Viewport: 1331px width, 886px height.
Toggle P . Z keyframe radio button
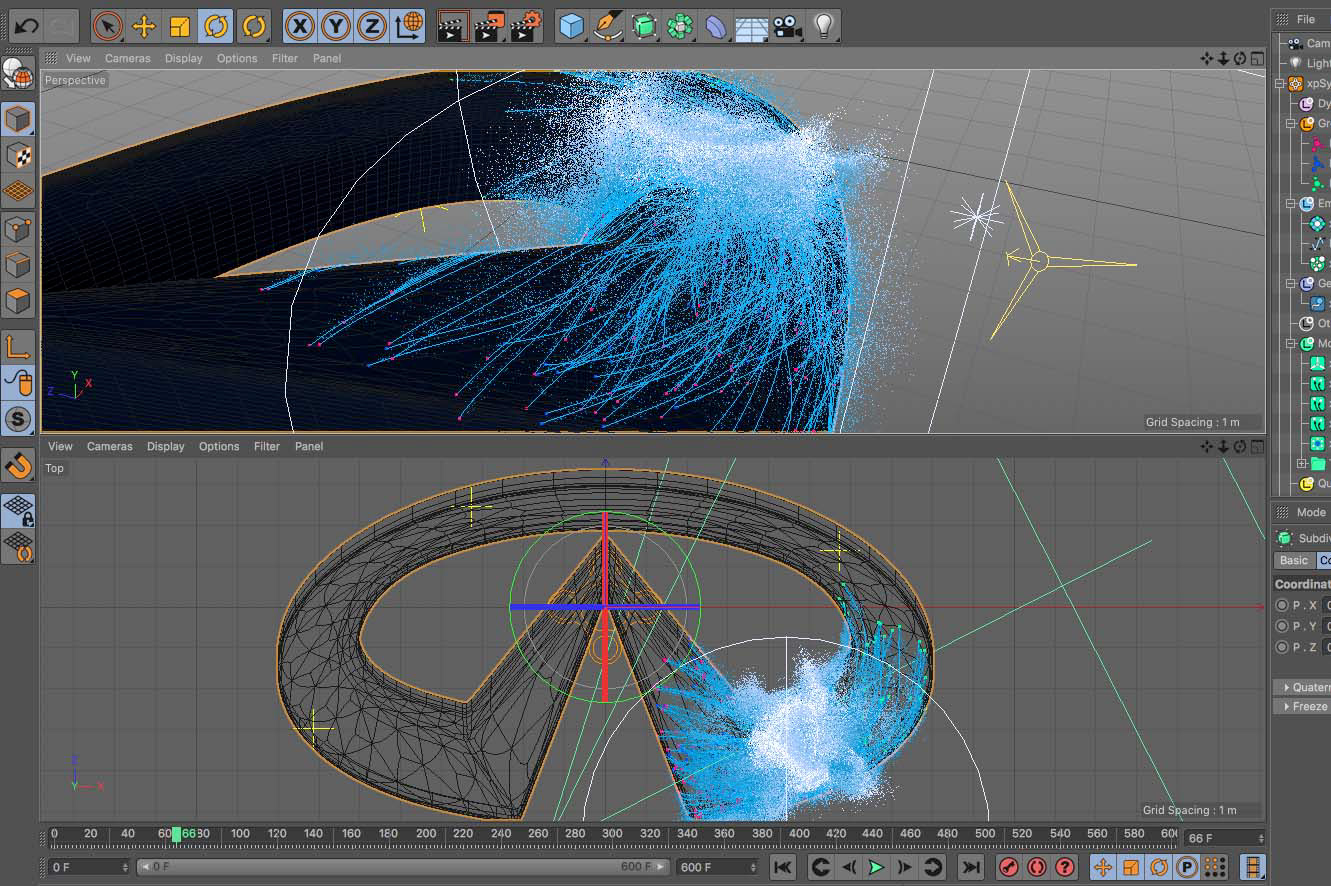1282,647
